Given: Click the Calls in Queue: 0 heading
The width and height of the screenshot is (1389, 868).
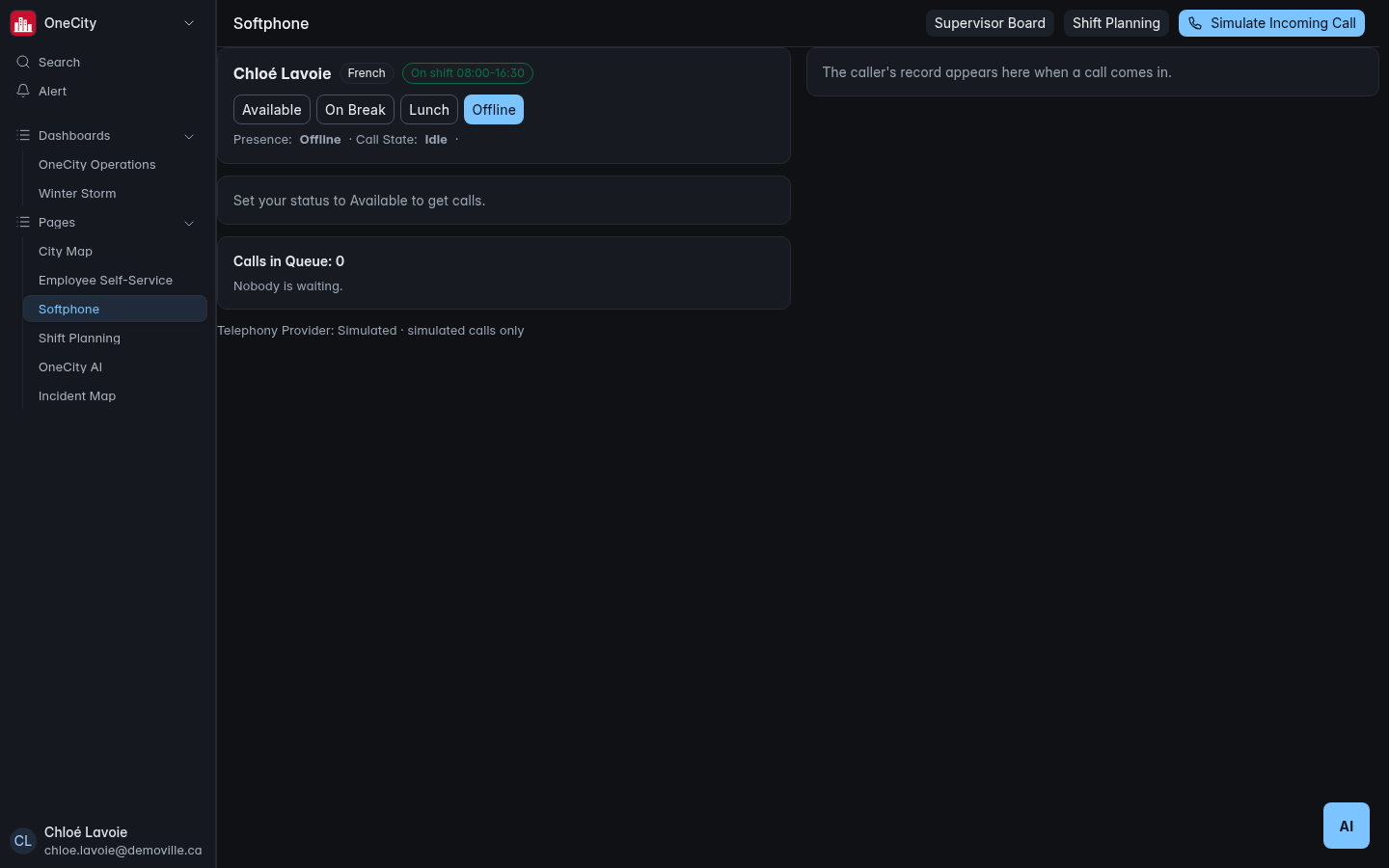Looking at the screenshot, I should click(x=288, y=261).
